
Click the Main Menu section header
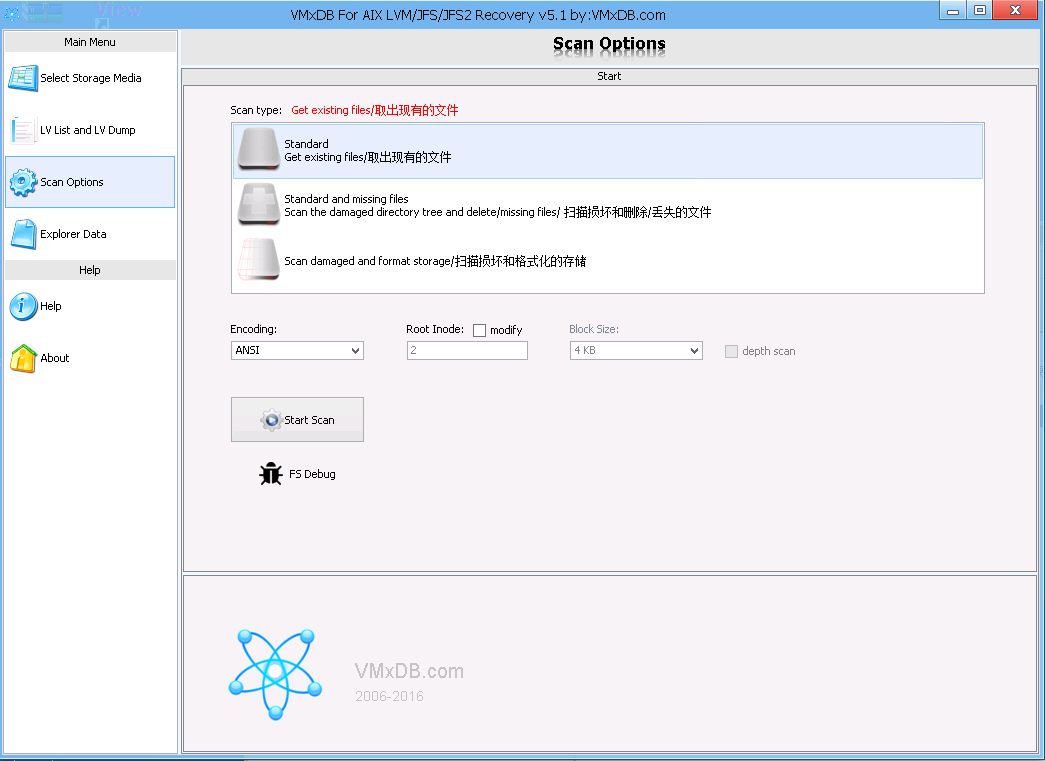tap(90, 42)
